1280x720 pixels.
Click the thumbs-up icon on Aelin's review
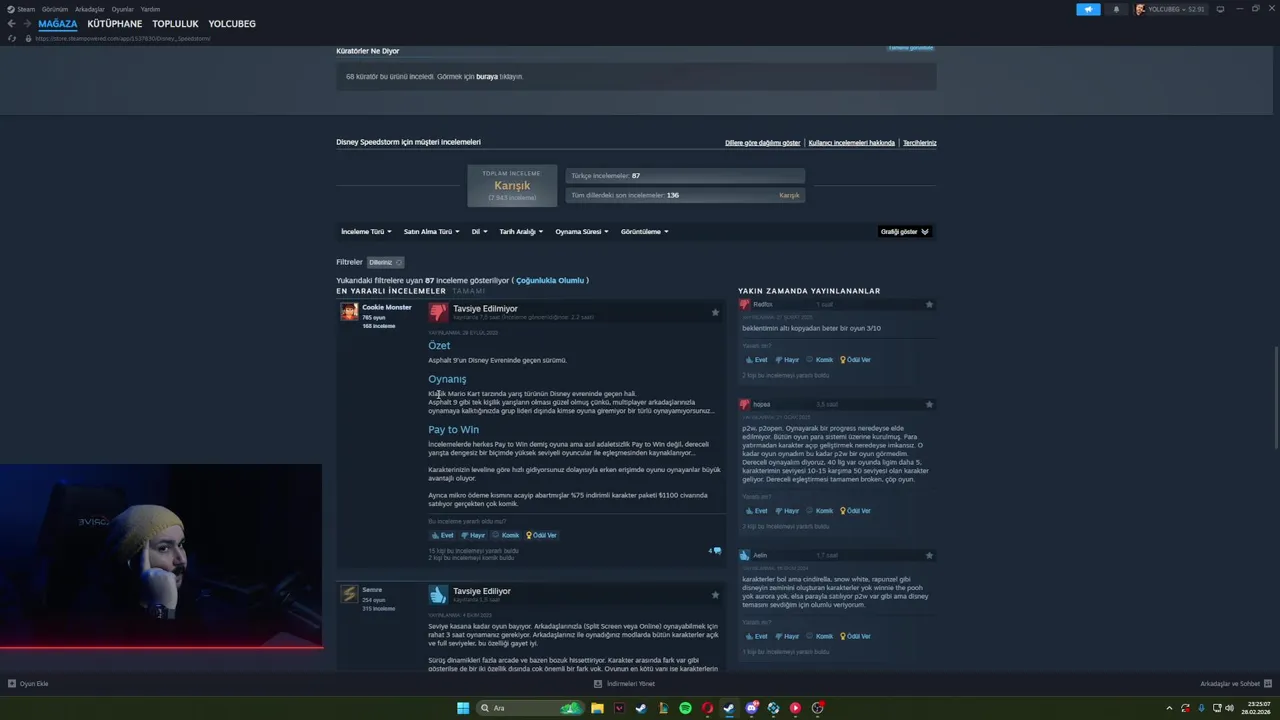745,555
